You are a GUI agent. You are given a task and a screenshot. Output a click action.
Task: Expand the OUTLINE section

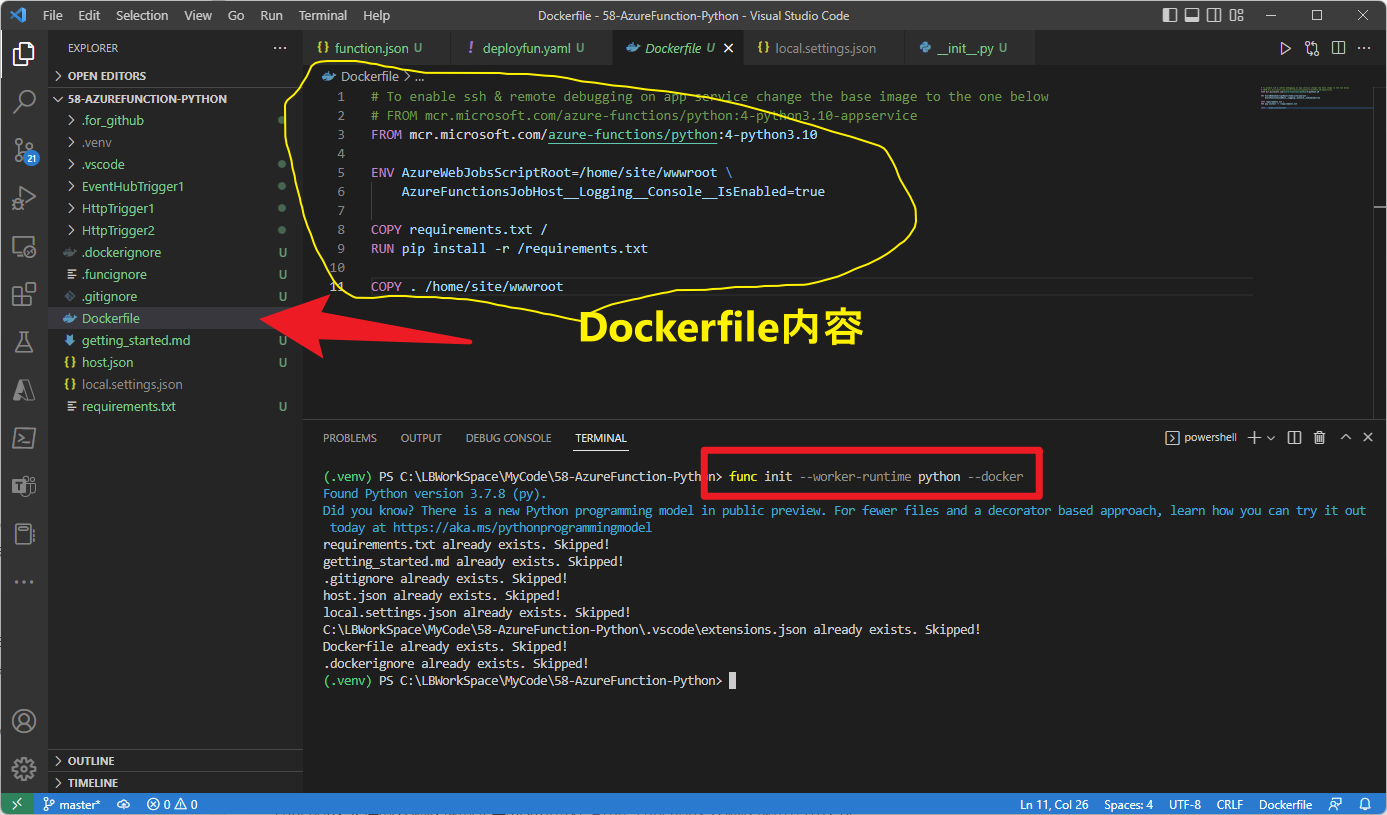click(x=91, y=761)
